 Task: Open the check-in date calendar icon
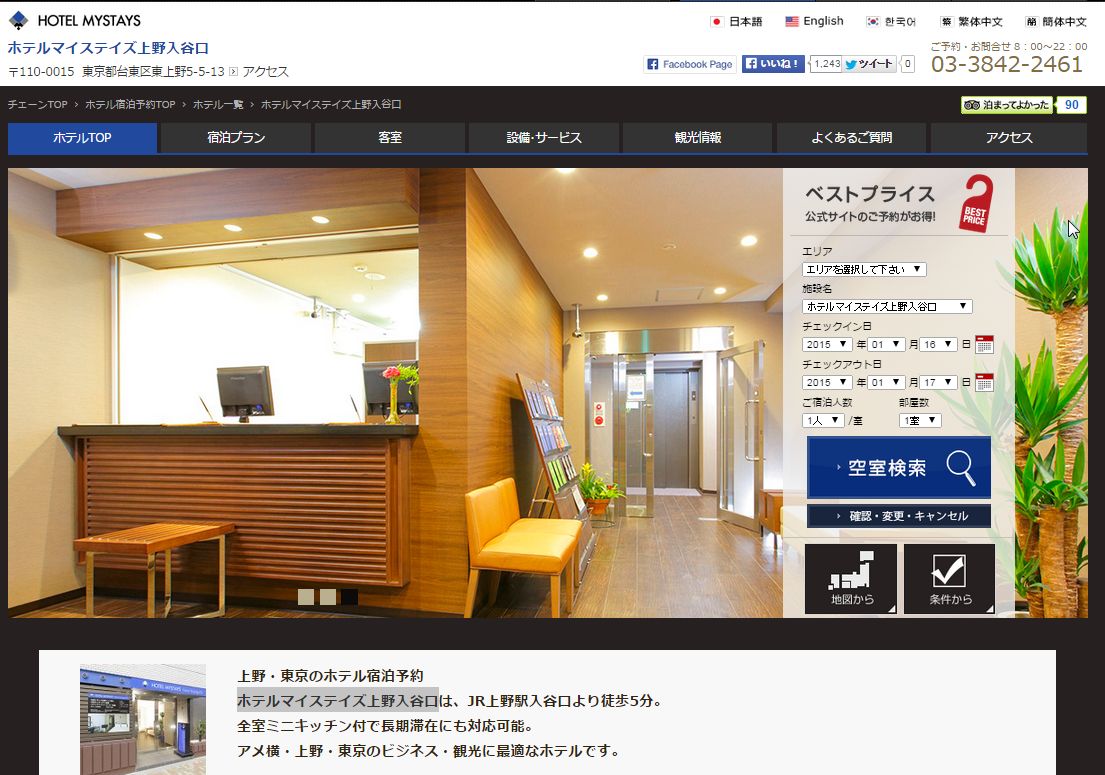[x=984, y=344]
